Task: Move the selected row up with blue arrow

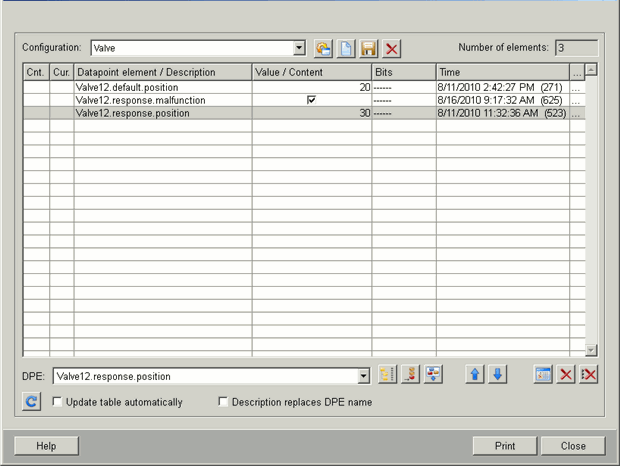Action: (x=475, y=375)
